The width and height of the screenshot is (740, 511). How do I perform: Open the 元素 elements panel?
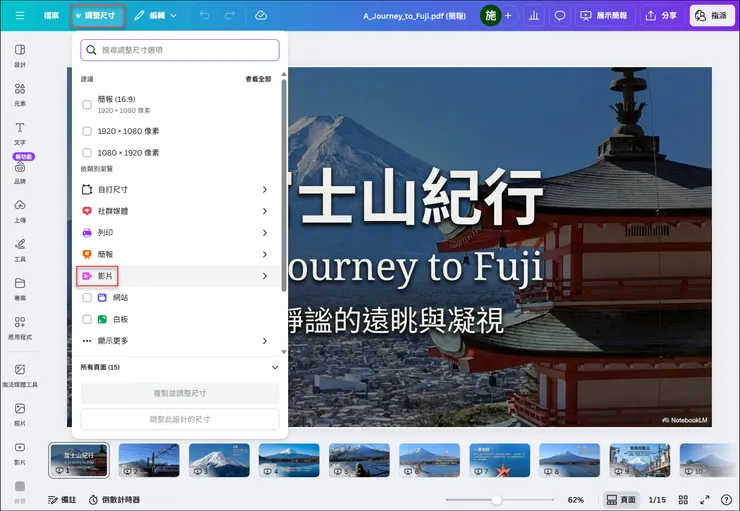(x=20, y=94)
